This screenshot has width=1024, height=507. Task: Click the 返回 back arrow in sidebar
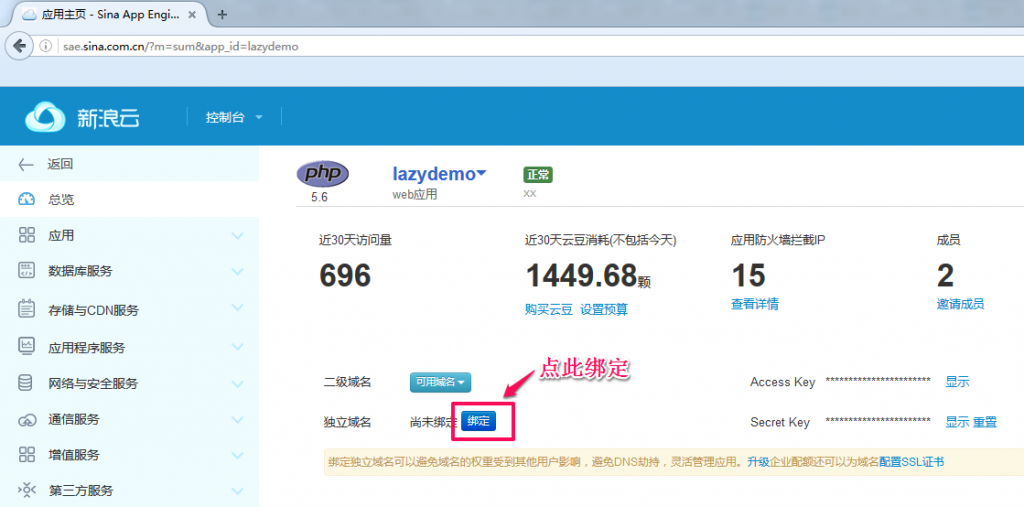click(x=27, y=164)
